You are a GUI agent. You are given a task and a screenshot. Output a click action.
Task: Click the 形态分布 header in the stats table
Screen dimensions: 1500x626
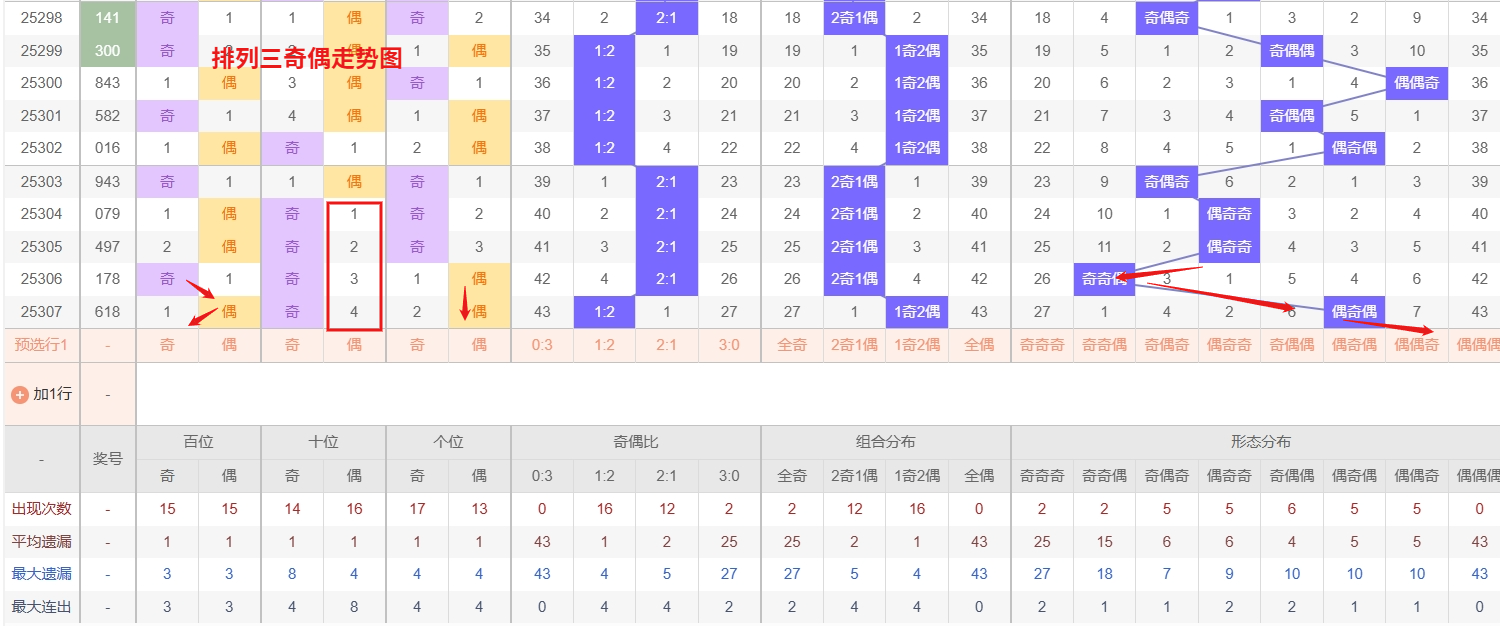(1260, 442)
